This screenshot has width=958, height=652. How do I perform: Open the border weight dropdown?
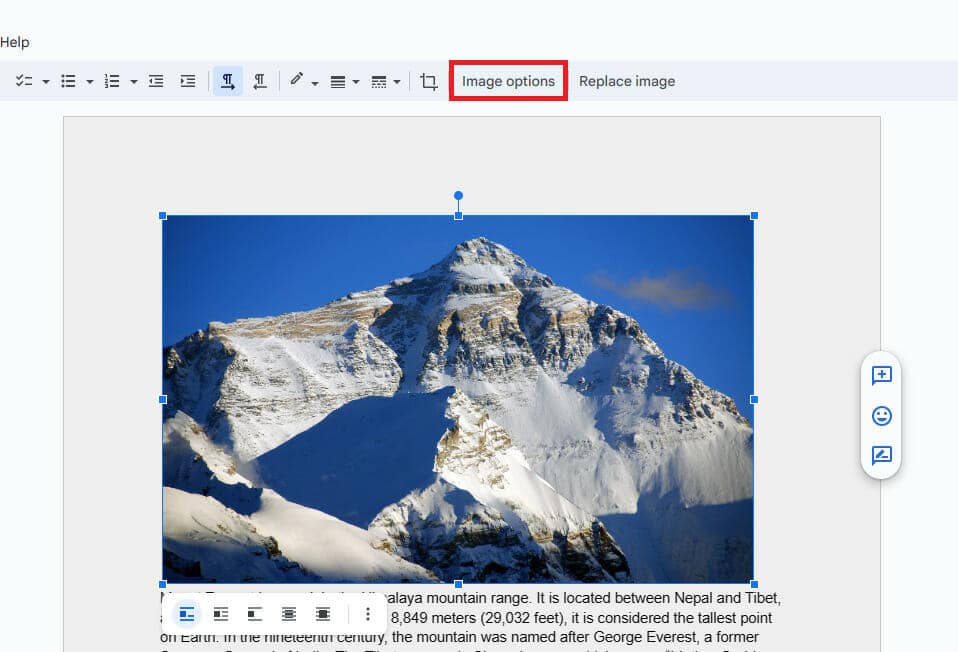(x=344, y=82)
